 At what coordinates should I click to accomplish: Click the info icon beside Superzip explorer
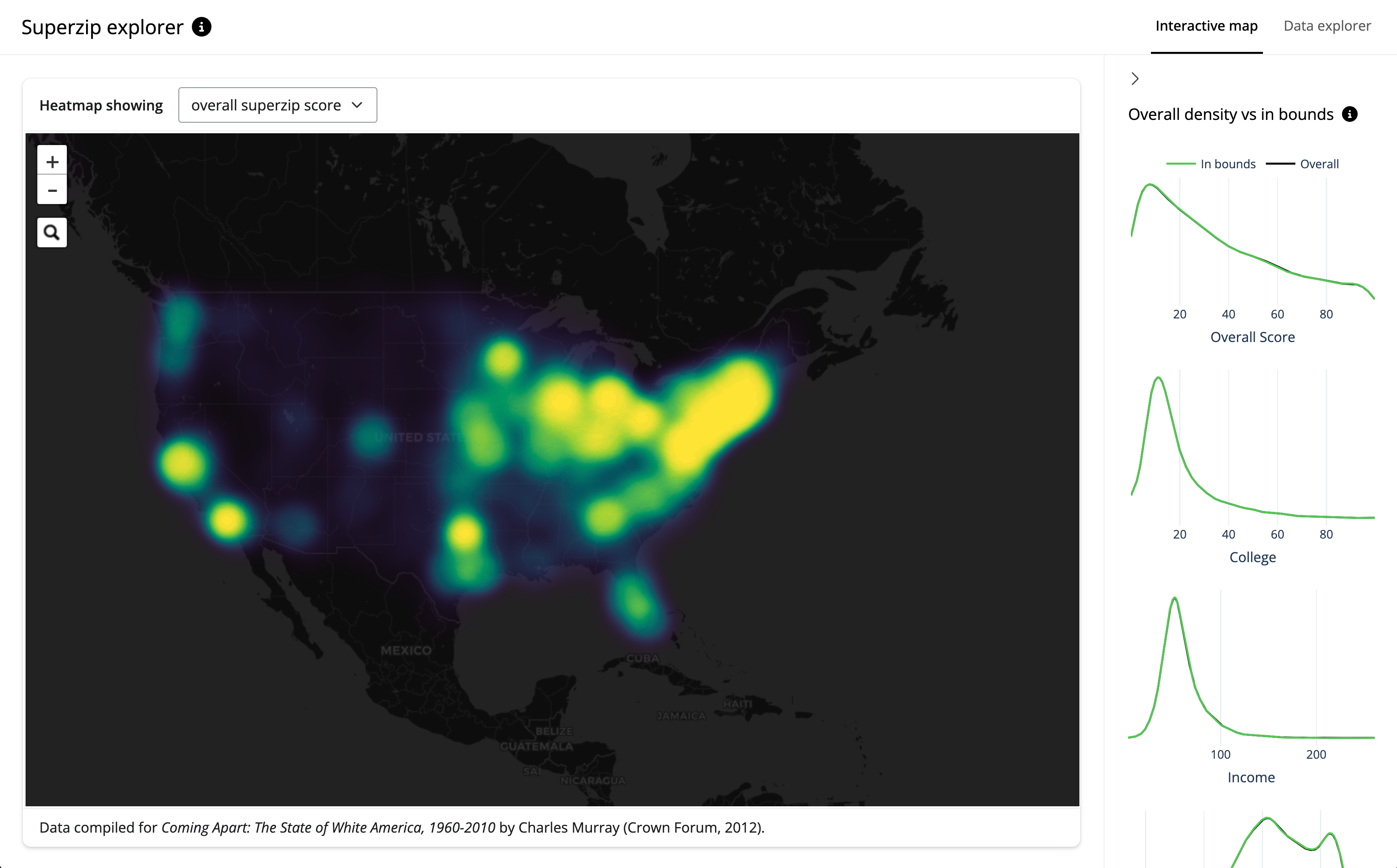pyautogui.click(x=202, y=27)
